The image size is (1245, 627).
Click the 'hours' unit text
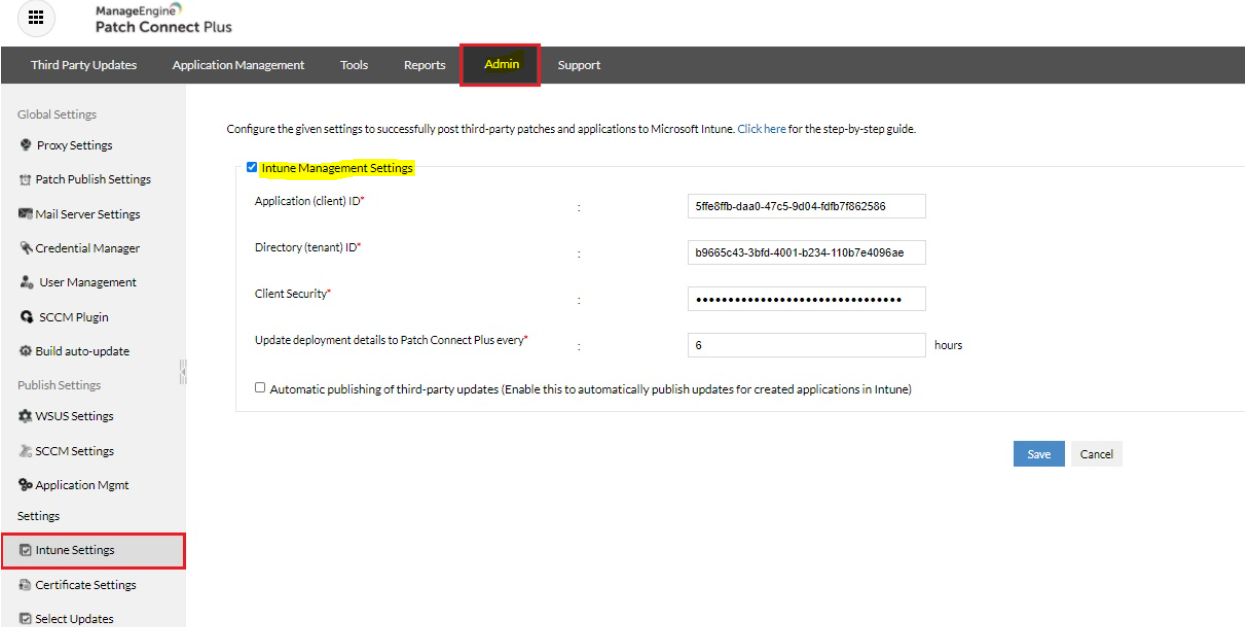pyautogui.click(x=948, y=345)
